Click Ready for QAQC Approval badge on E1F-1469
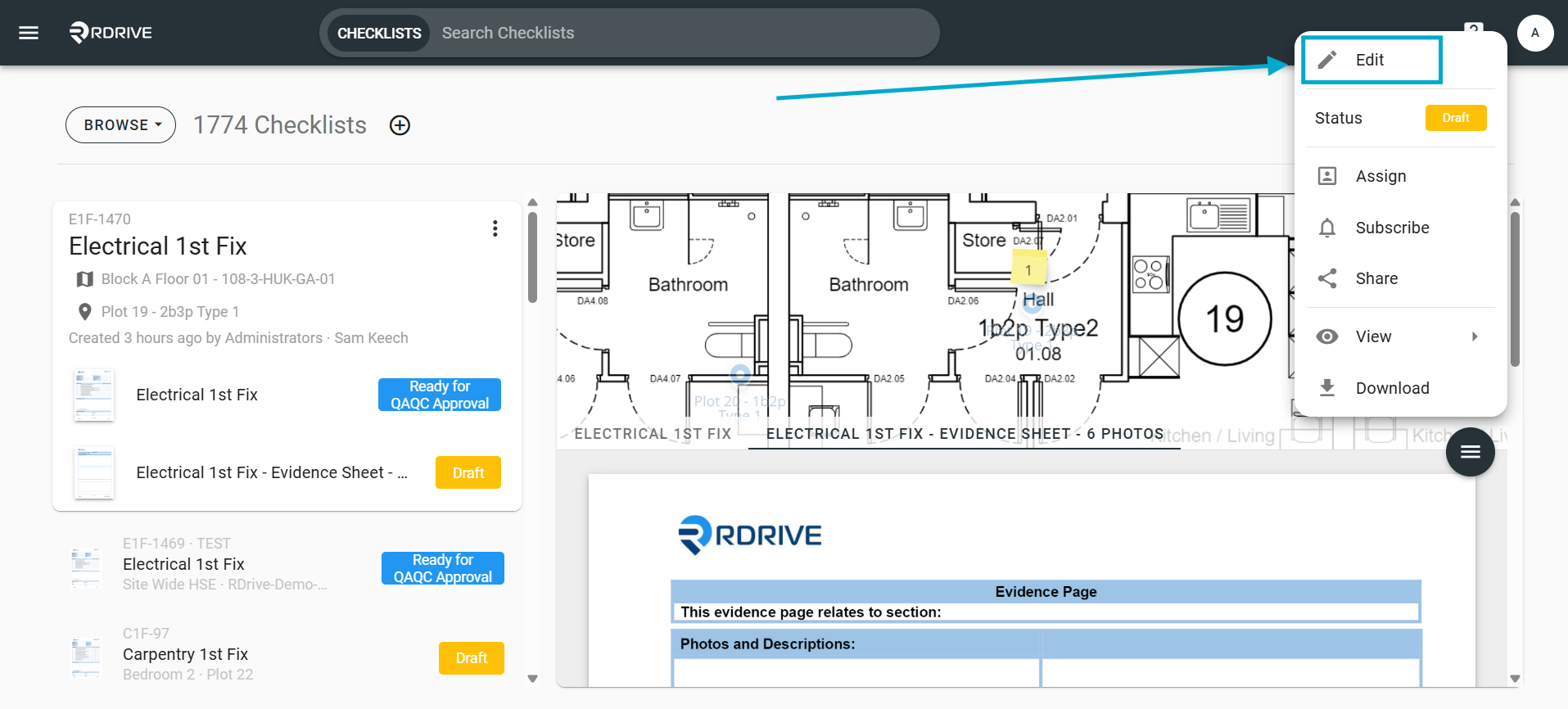The image size is (1568, 709). pyautogui.click(x=443, y=568)
